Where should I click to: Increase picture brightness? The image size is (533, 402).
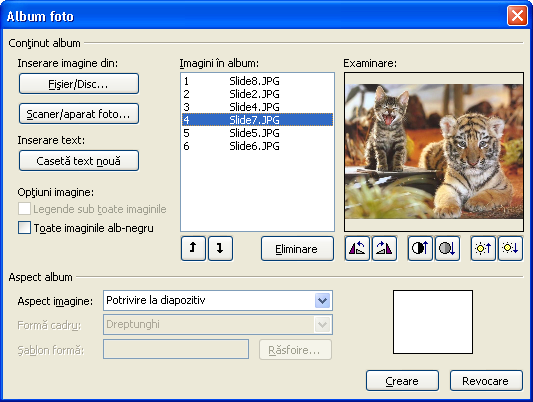[x=483, y=249]
